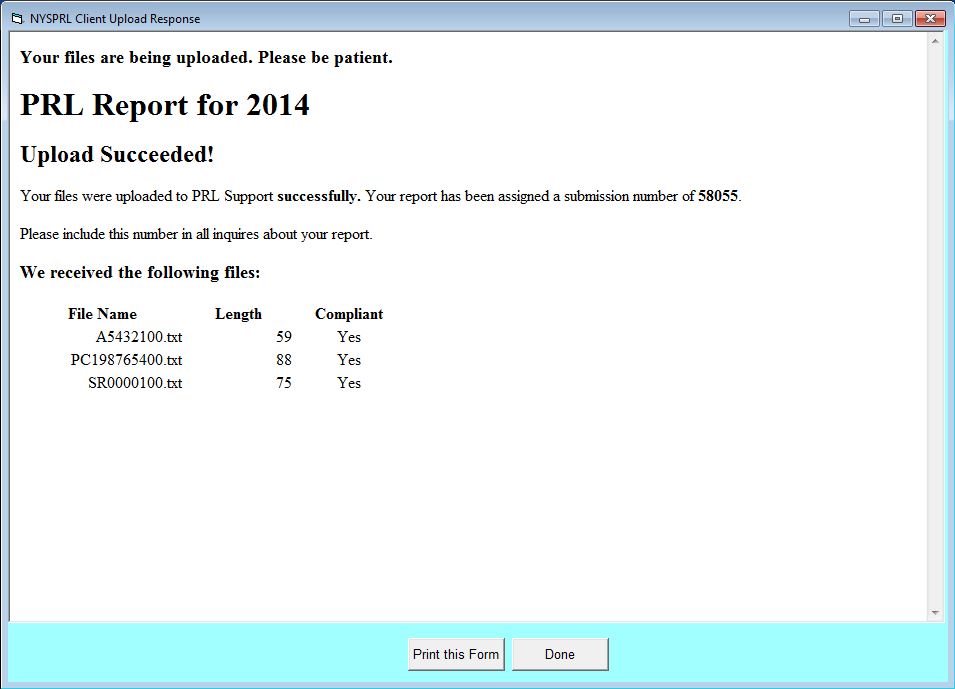Click the Compliant column header
955x689 pixels.
[x=349, y=314]
